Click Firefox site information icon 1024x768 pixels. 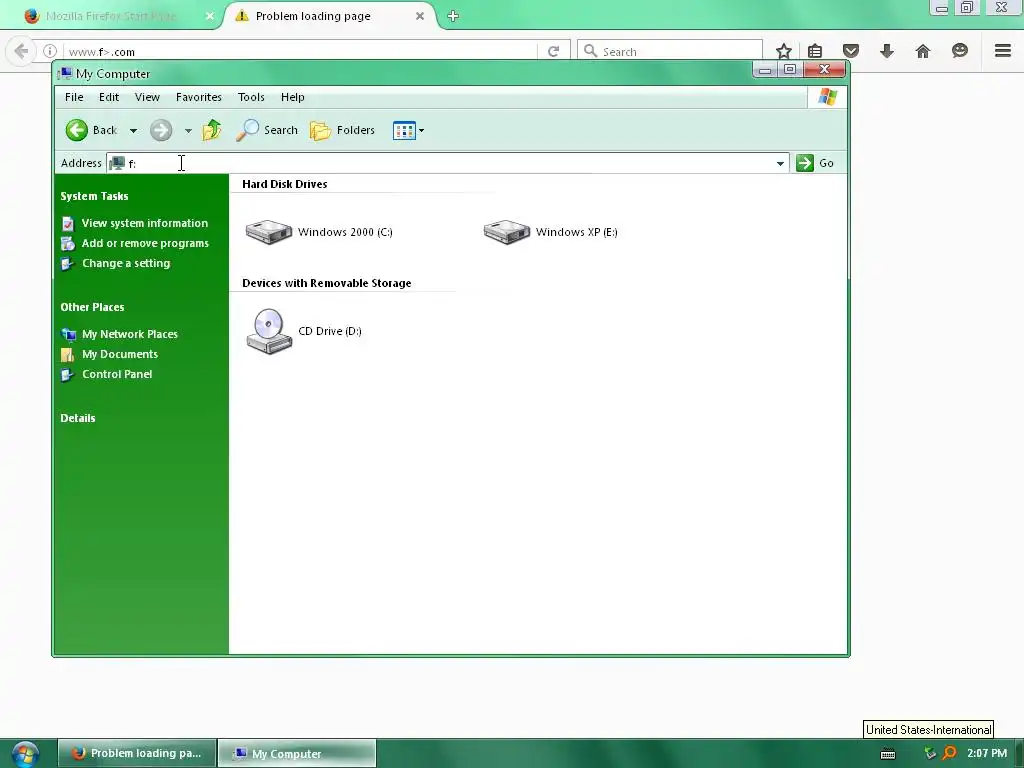[x=50, y=51]
